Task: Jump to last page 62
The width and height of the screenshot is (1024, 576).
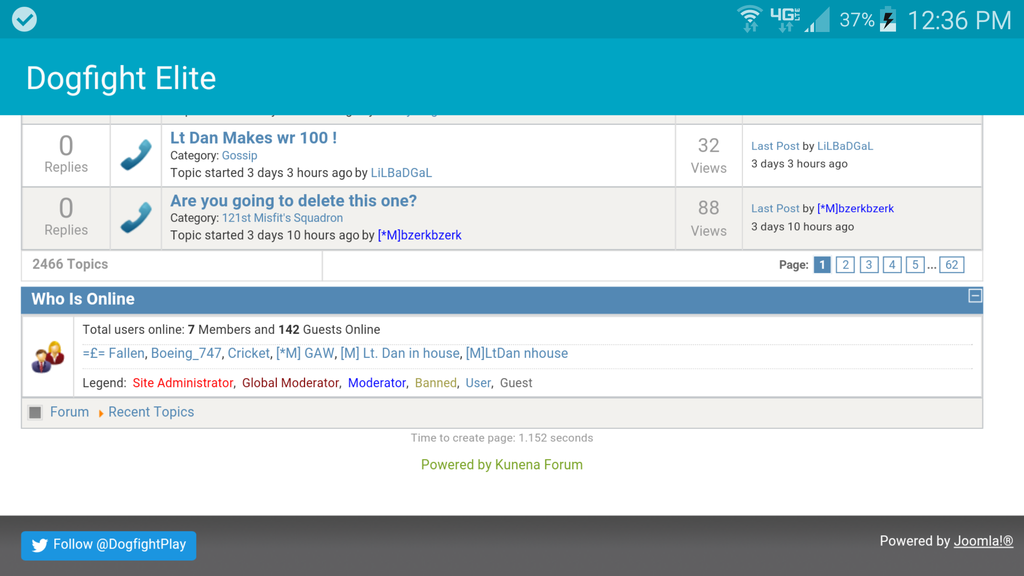Action: (951, 265)
